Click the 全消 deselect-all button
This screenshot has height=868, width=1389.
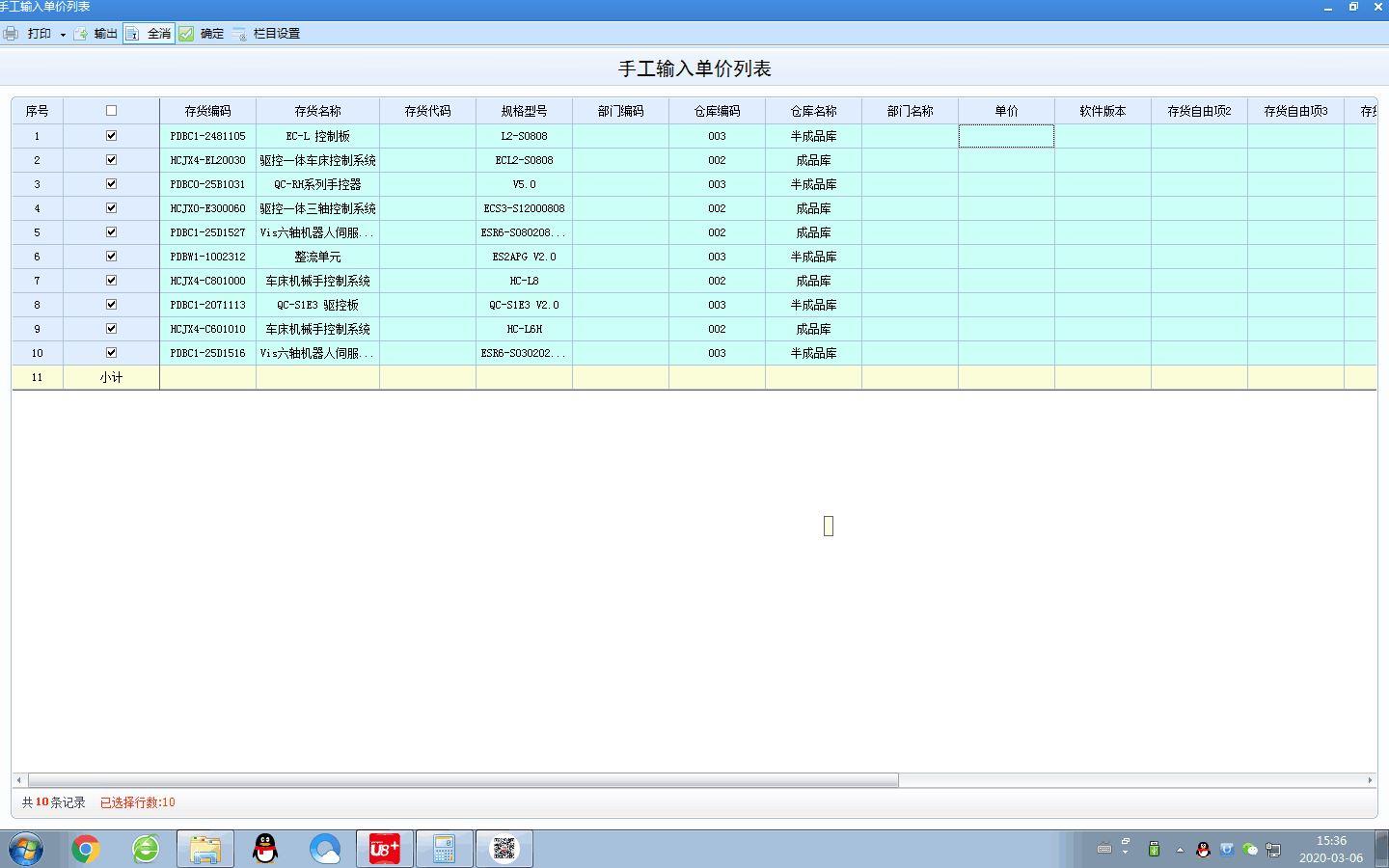[x=149, y=34]
